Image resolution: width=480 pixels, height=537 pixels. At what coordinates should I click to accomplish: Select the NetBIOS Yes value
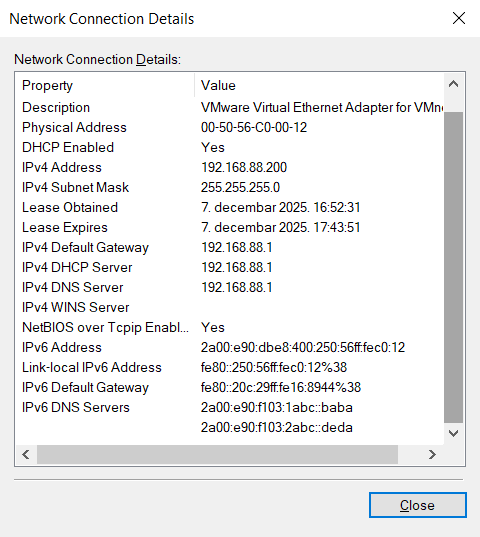pyautogui.click(x=213, y=327)
